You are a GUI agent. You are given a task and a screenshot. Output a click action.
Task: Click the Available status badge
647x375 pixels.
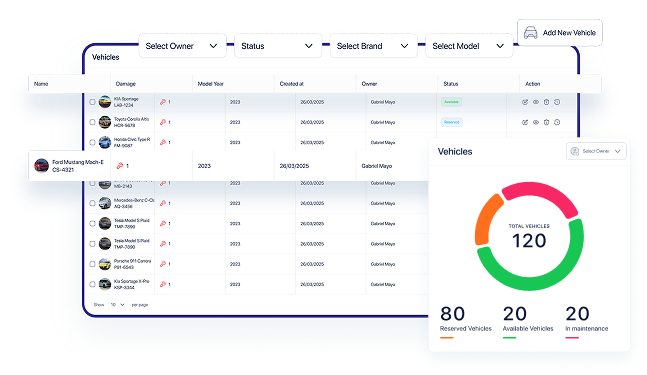[451, 102]
